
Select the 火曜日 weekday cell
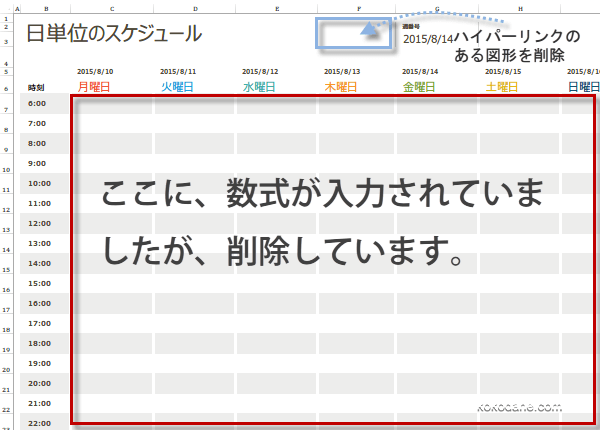tap(177, 87)
